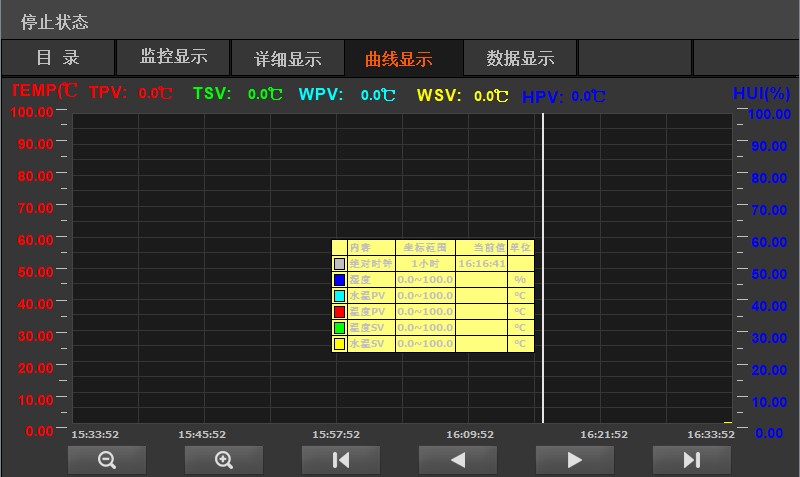Click the cyan 水温PV legend swatch
This screenshot has width=800, height=477.
(339, 296)
